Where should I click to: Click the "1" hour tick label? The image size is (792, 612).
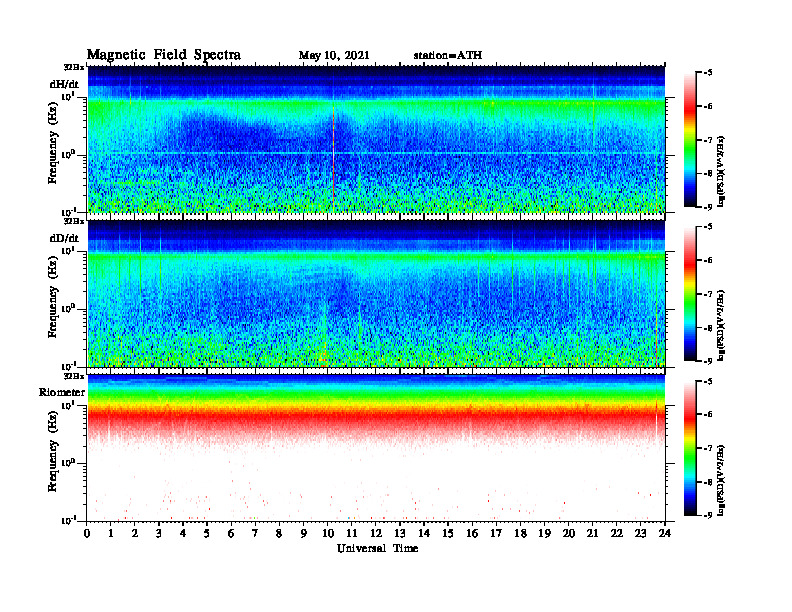[x=111, y=533]
